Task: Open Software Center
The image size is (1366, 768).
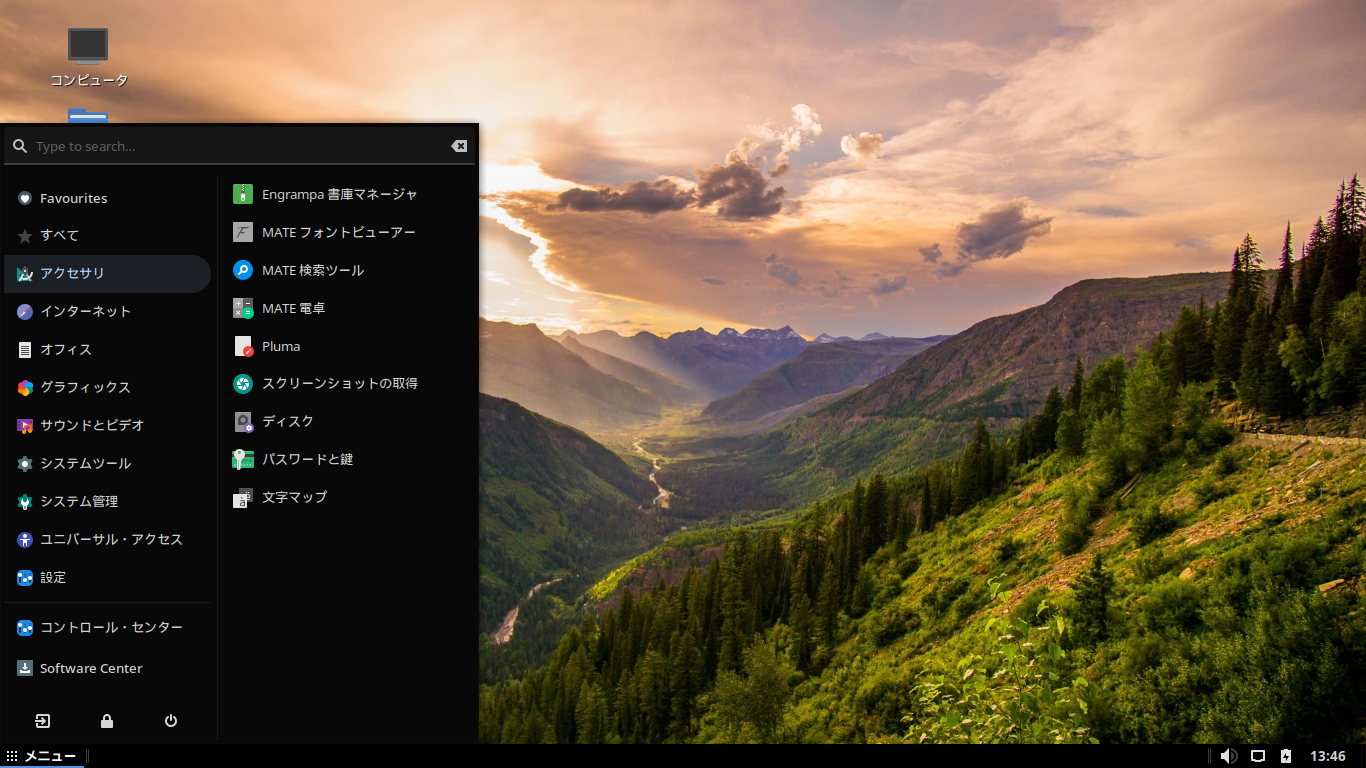Action: [107, 669]
